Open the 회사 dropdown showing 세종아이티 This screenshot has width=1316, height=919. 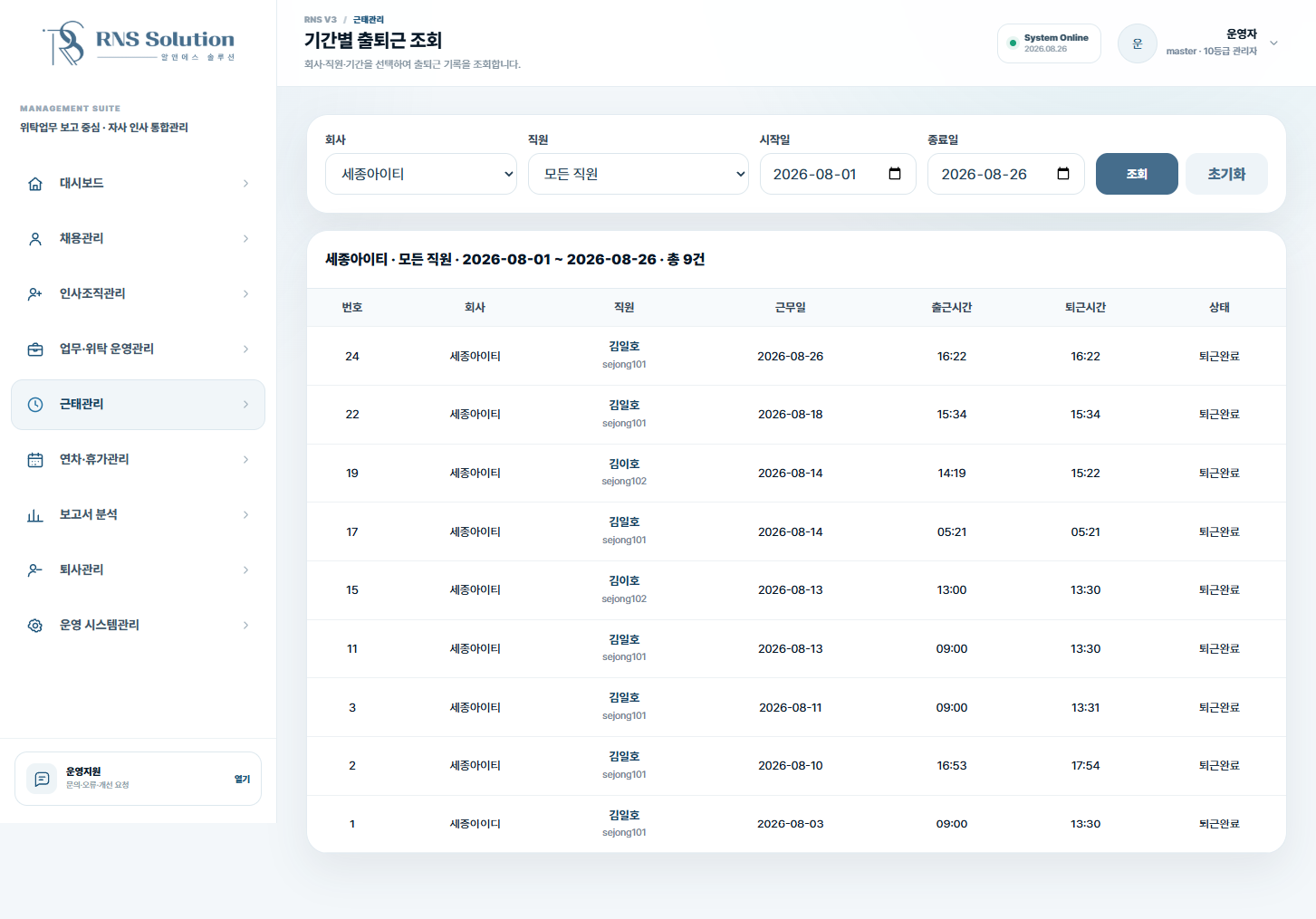pyautogui.click(x=421, y=174)
